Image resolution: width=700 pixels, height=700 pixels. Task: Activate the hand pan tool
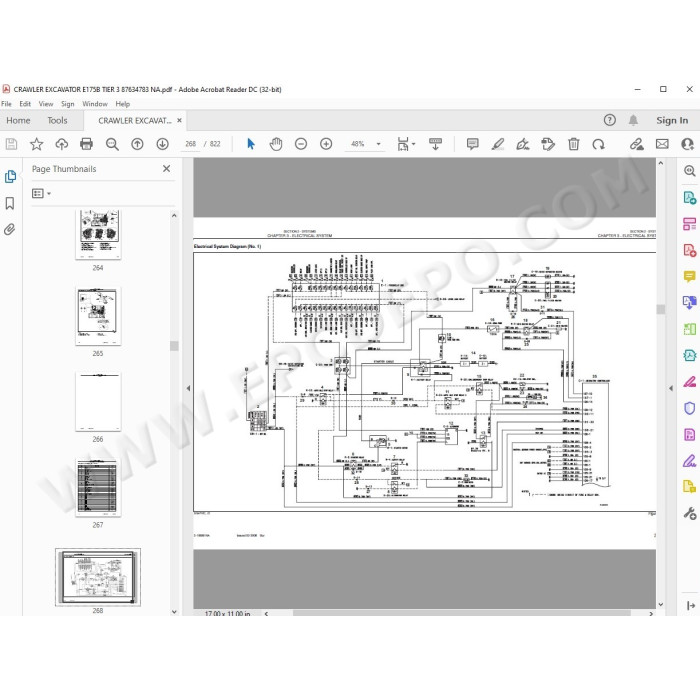click(x=276, y=144)
